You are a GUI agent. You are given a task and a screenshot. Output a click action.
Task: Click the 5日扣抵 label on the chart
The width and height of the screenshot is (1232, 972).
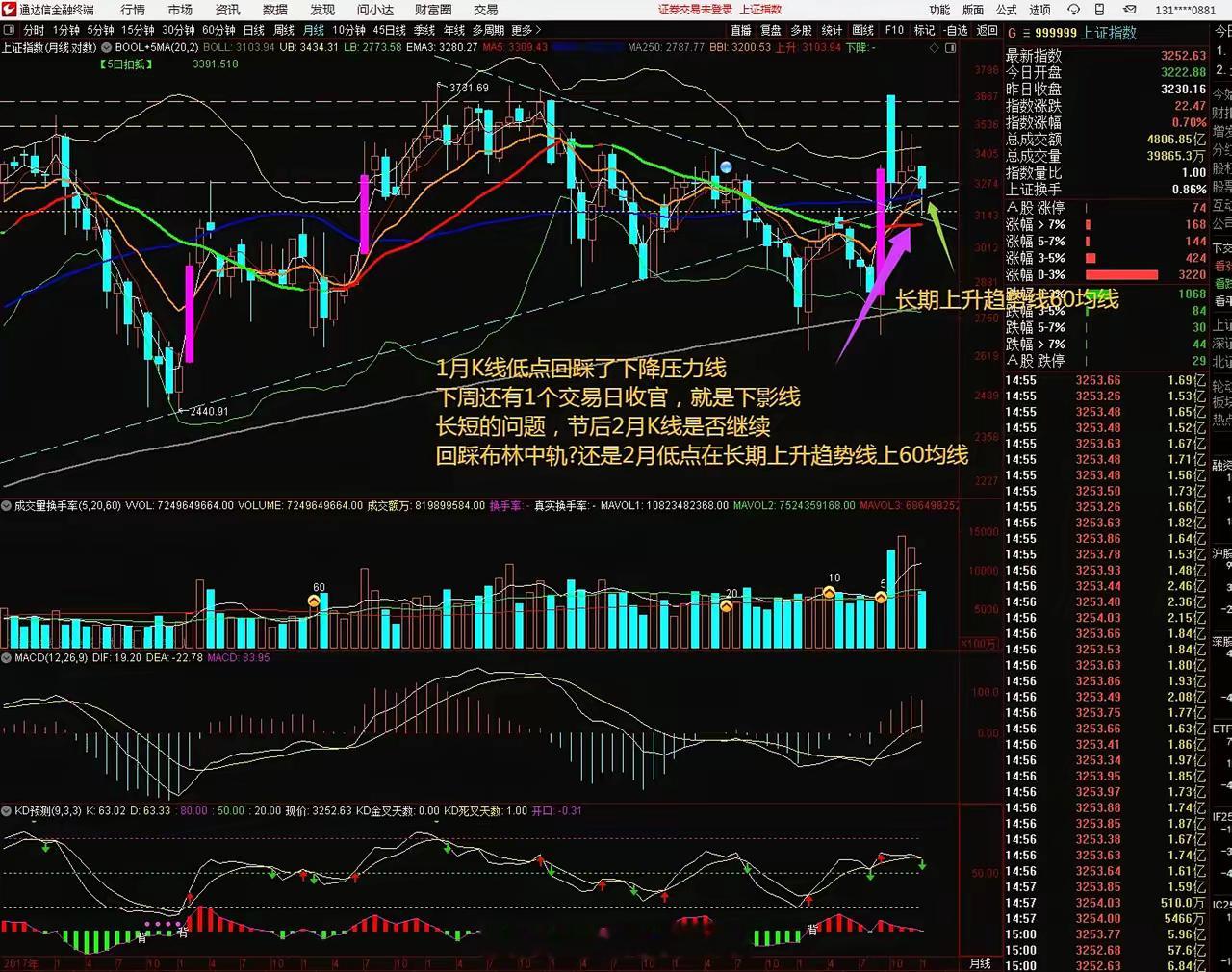126,64
